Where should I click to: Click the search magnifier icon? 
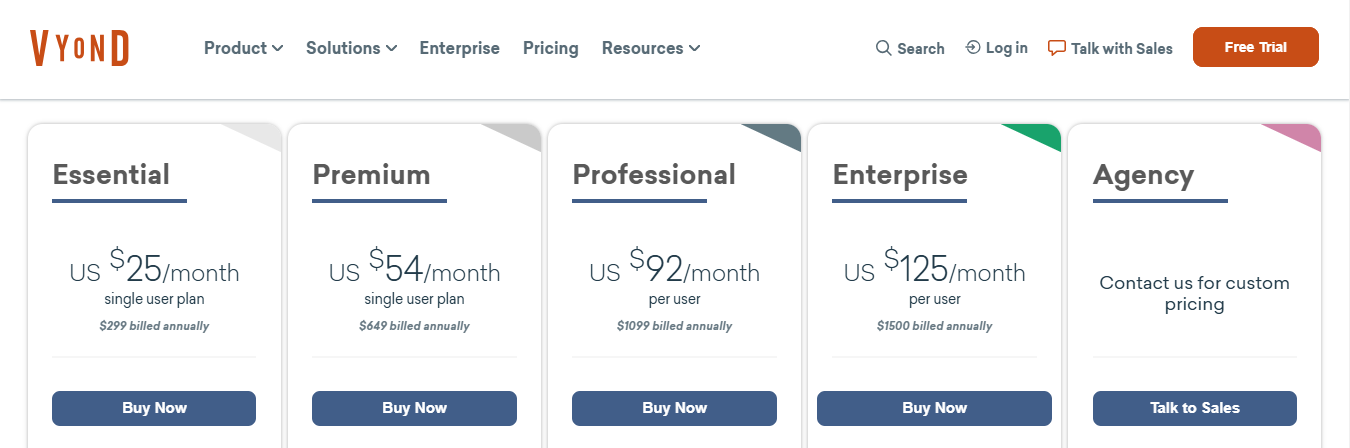883,48
